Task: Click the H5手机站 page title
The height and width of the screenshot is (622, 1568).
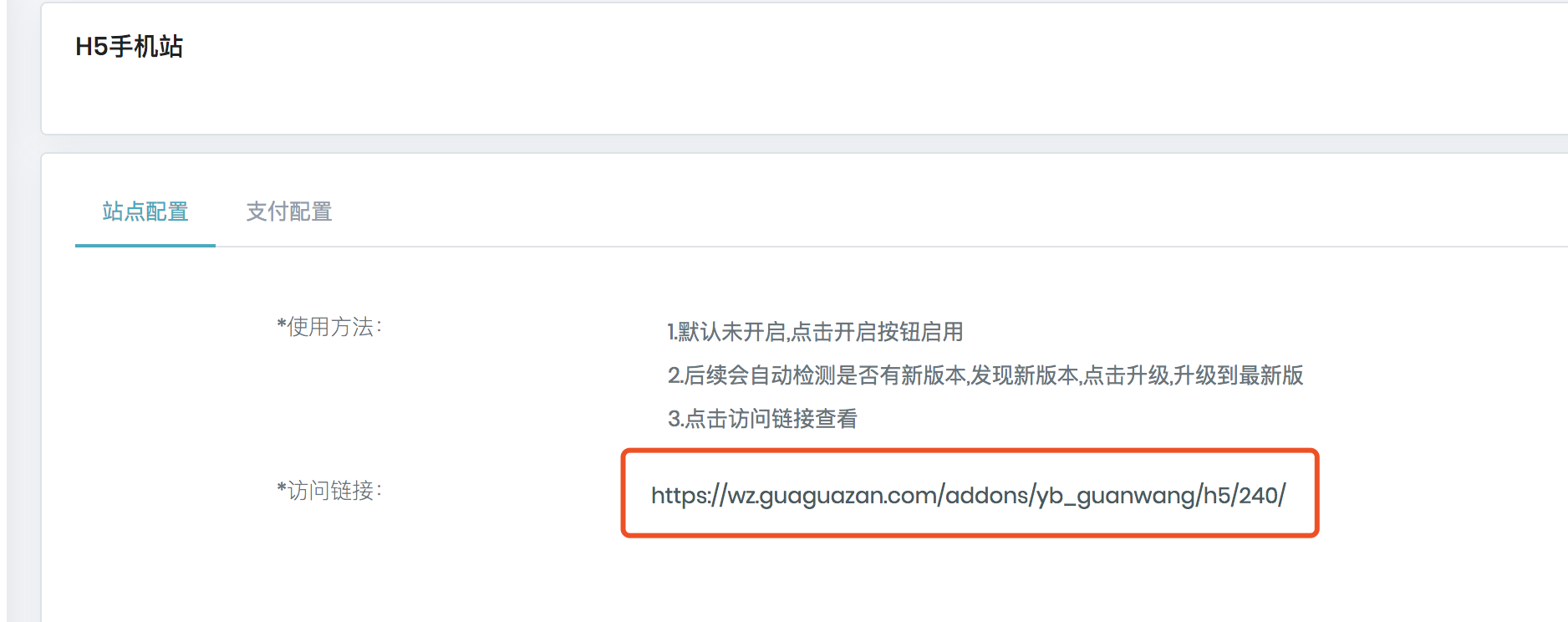Action: (x=130, y=46)
